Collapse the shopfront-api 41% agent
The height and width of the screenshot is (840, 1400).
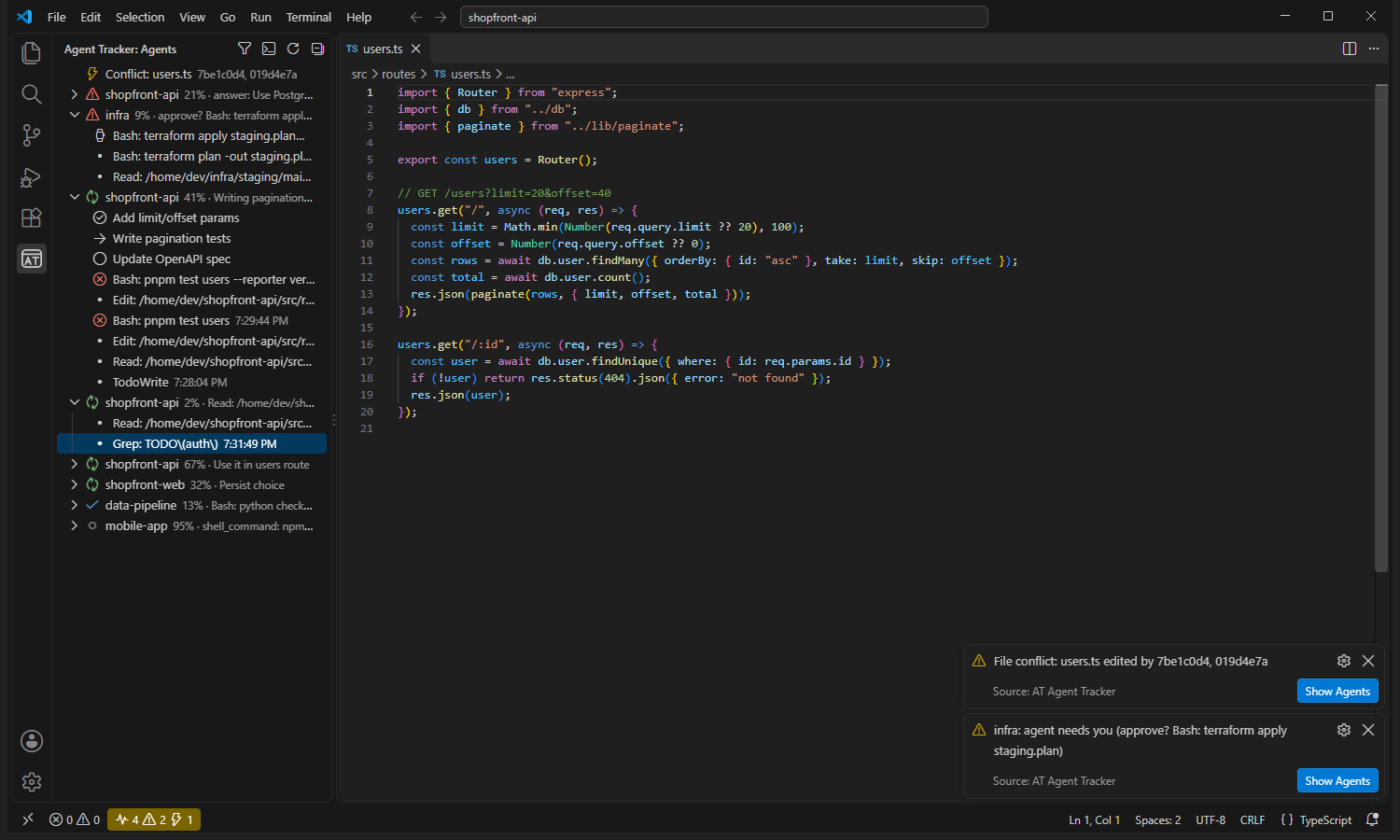[x=75, y=197]
